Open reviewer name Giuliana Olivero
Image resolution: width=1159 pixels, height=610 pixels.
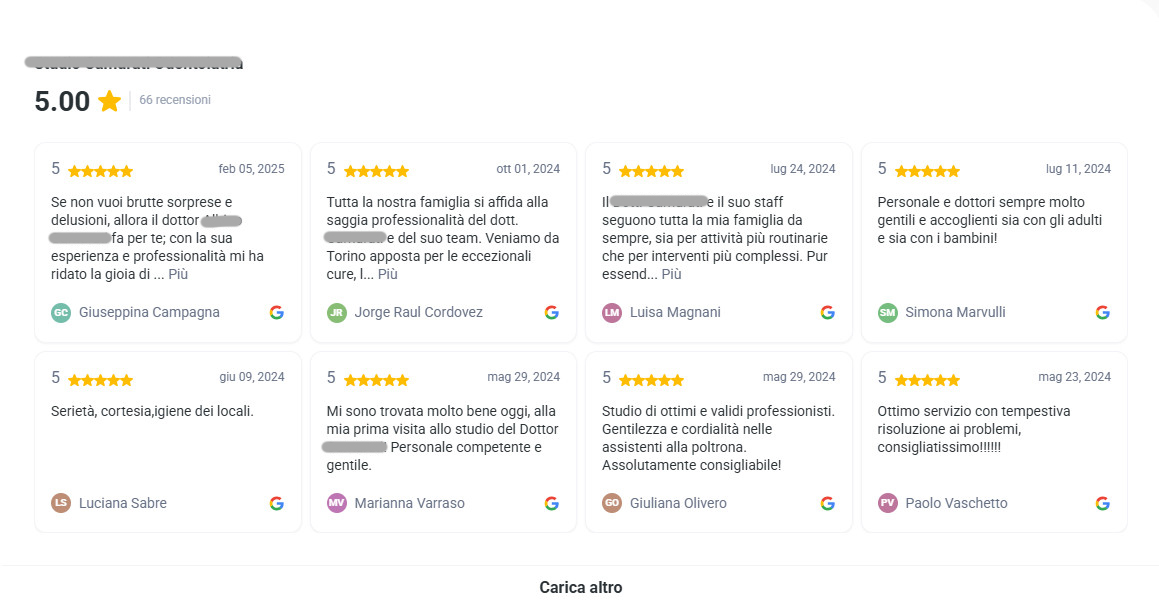coord(678,503)
